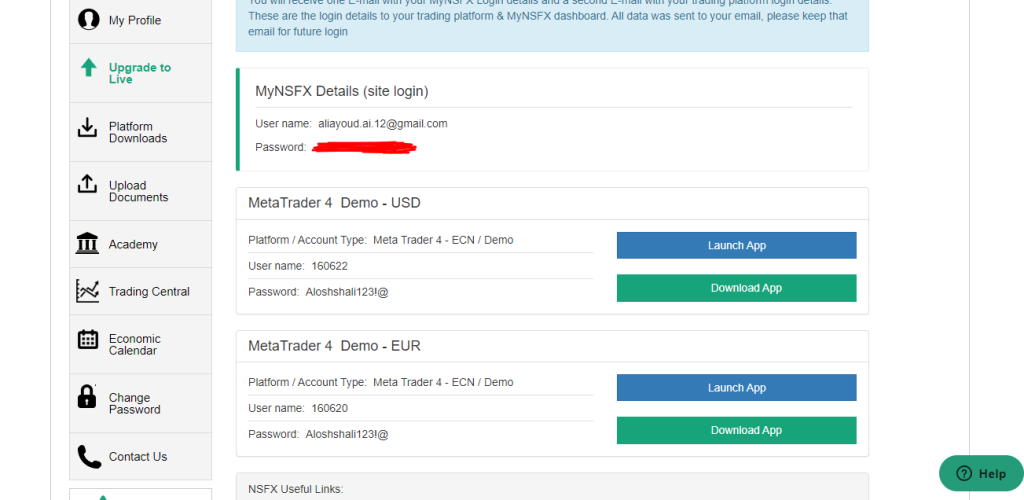The image size is (1024, 500).
Task: Click the question mark icon in Help
Action: [x=964, y=474]
